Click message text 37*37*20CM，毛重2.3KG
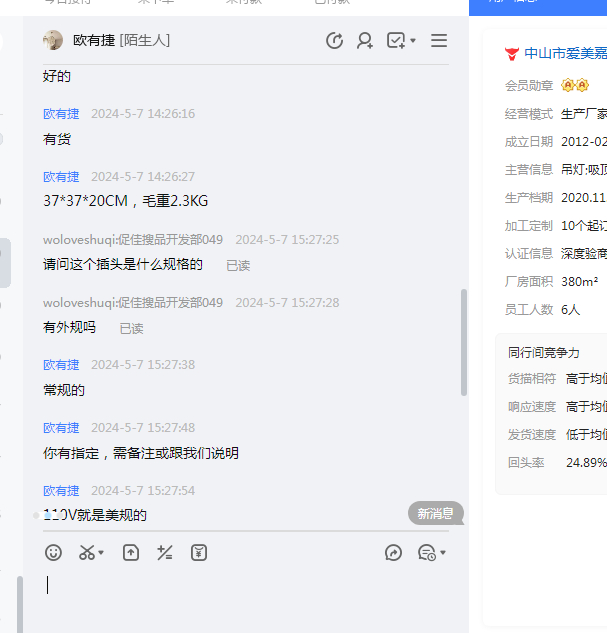Viewport: 607px width, 633px height. 126,201
